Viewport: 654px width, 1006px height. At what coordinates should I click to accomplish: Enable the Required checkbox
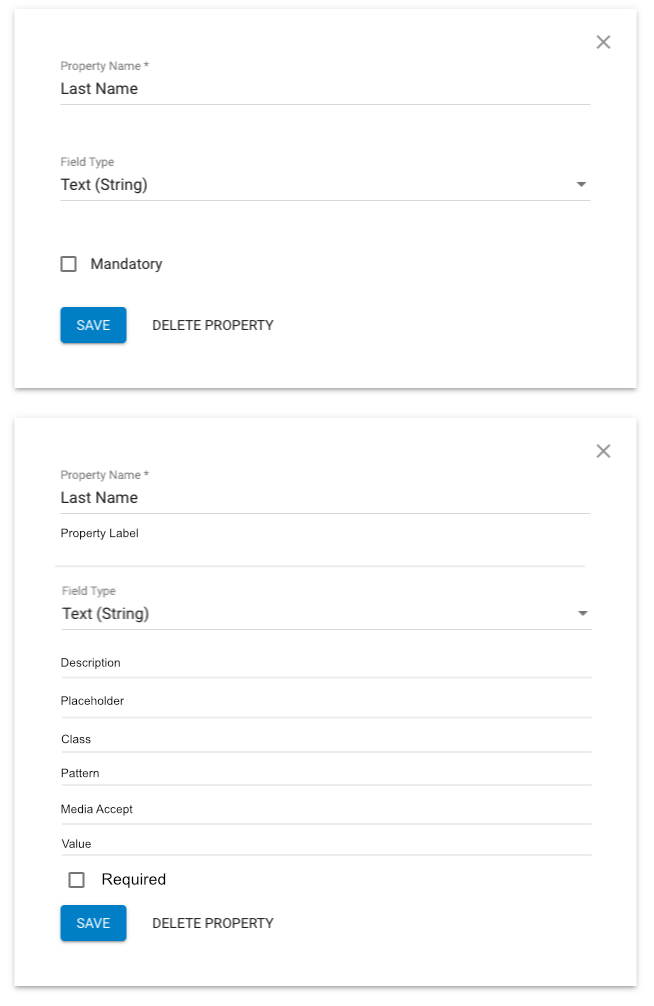76,880
